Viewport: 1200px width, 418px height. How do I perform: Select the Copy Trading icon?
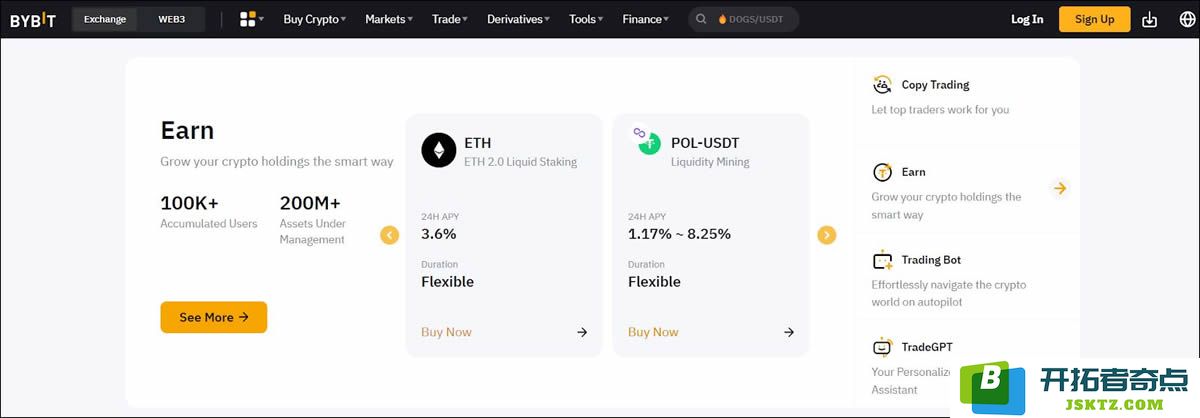click(x=882, y=85)
